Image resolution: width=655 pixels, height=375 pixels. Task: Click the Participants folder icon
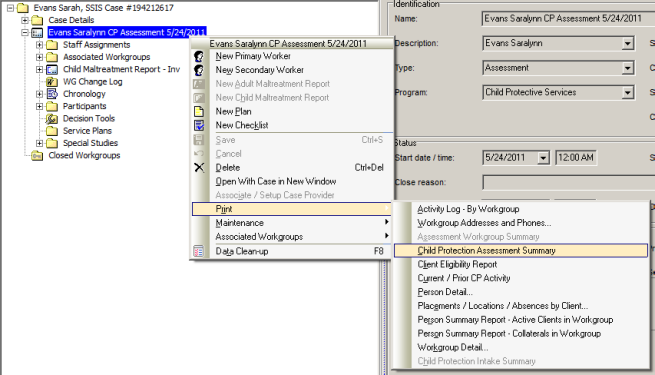coord(52,106)
